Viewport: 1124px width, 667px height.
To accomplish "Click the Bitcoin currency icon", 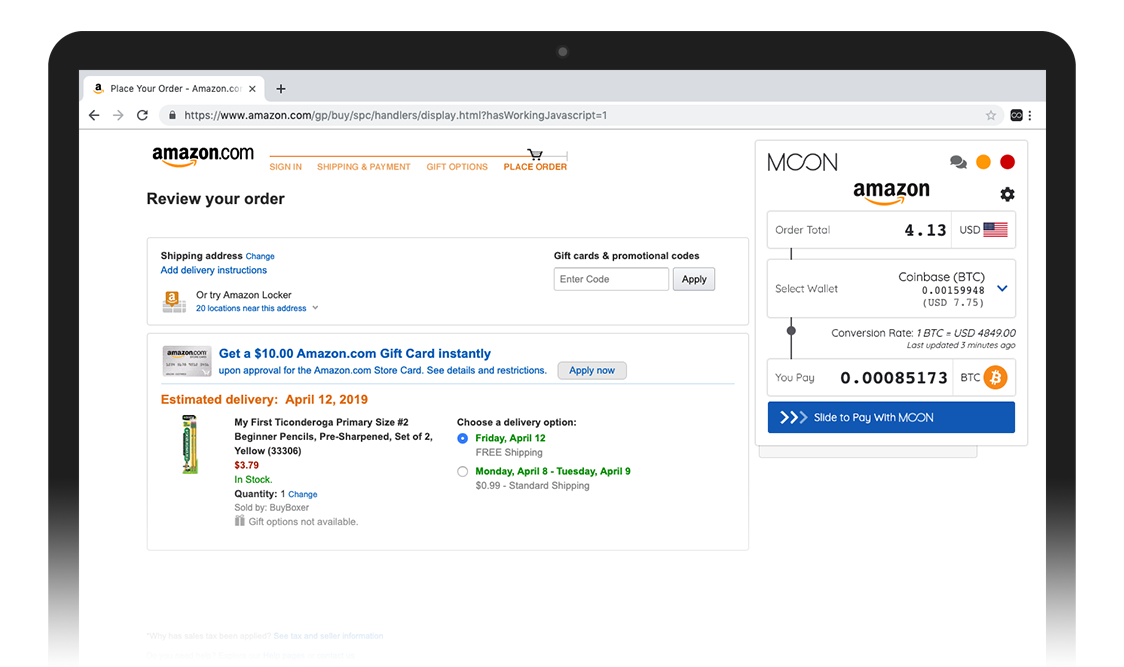I will 995,378.
